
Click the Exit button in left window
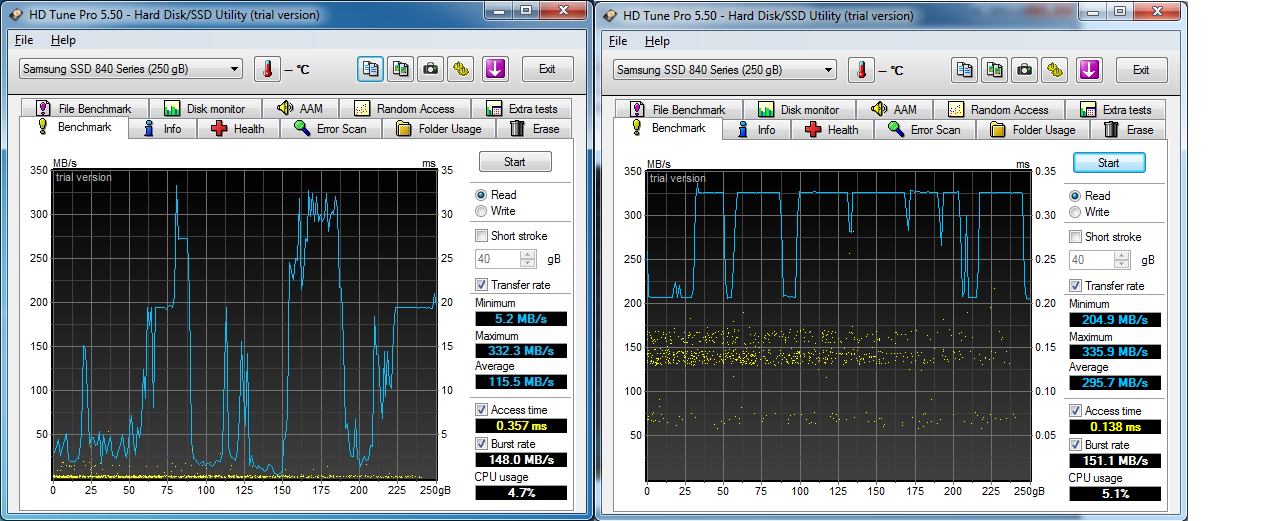pos(547,69)
